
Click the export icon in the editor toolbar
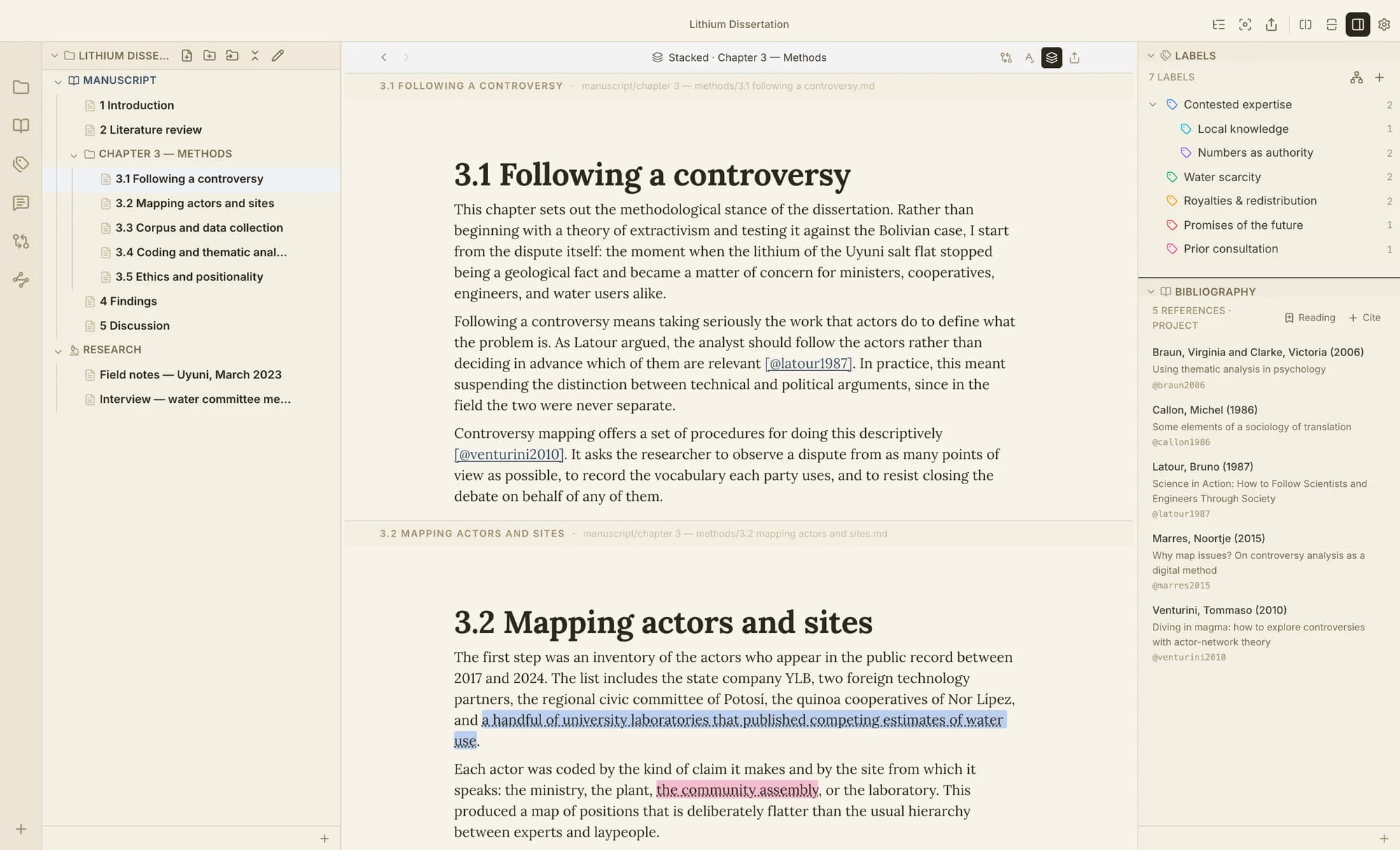tap(1074, 57)
